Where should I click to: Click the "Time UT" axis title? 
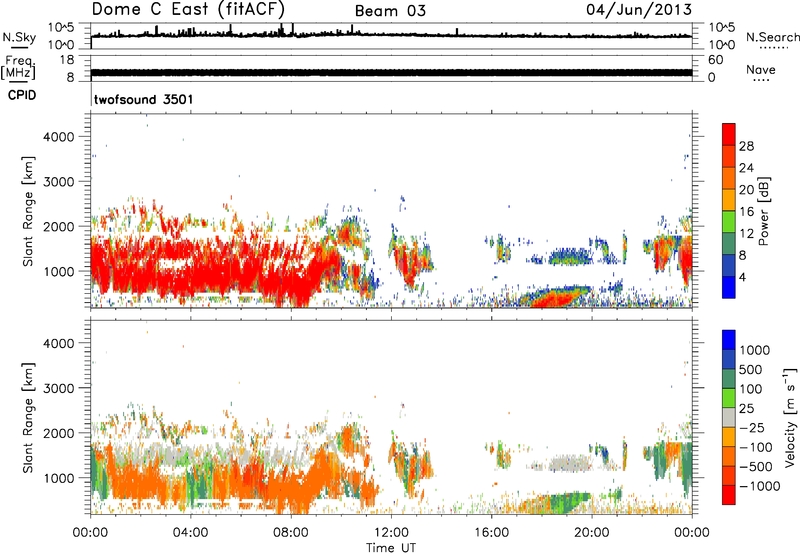[x=391, y=548]
